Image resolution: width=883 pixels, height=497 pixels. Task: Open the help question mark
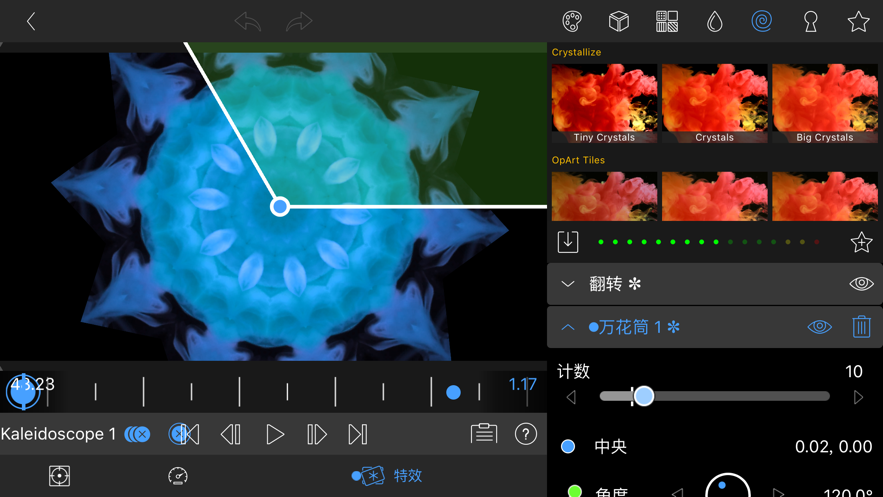pyautogui.click(x=526, y=434)
